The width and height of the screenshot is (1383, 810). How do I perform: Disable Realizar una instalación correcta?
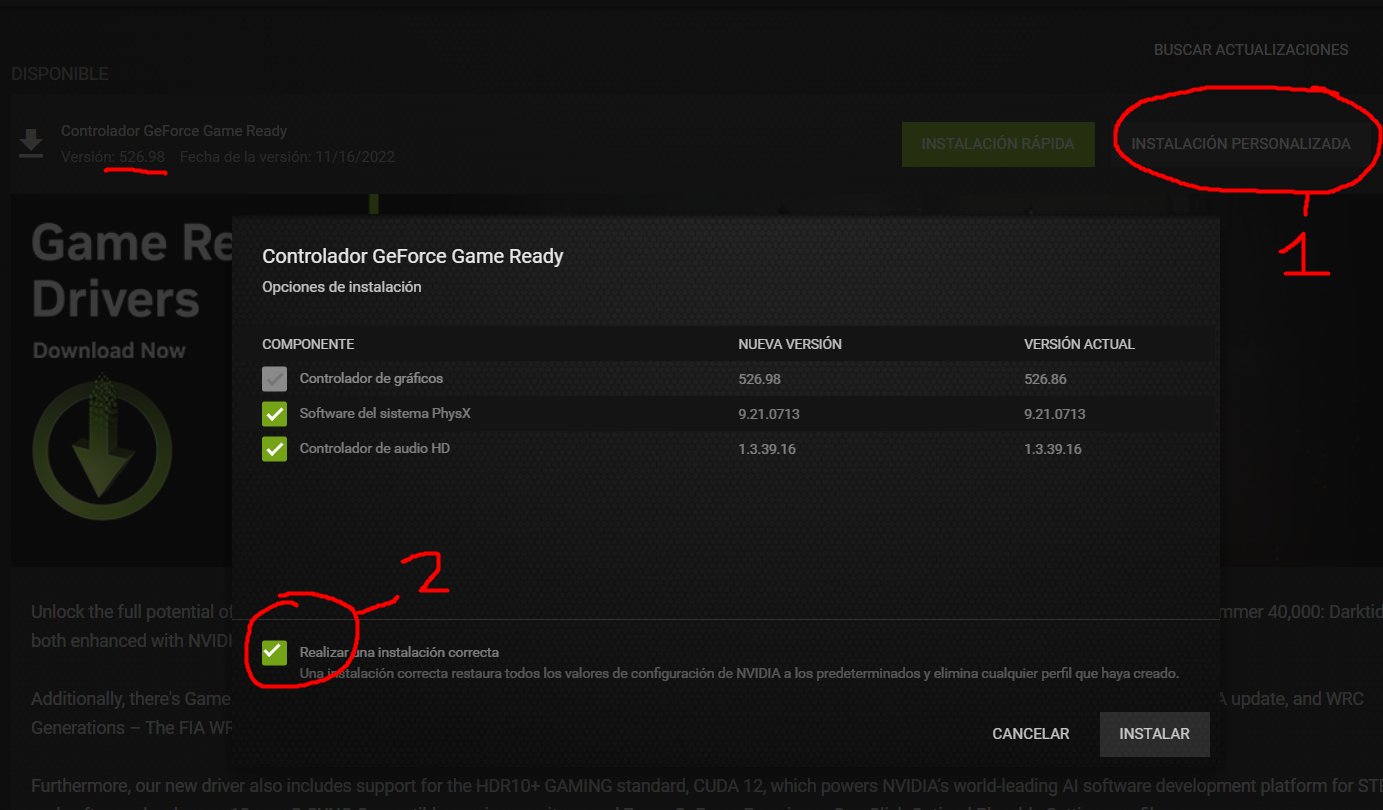pyautogui.click(x=274, y=652)
